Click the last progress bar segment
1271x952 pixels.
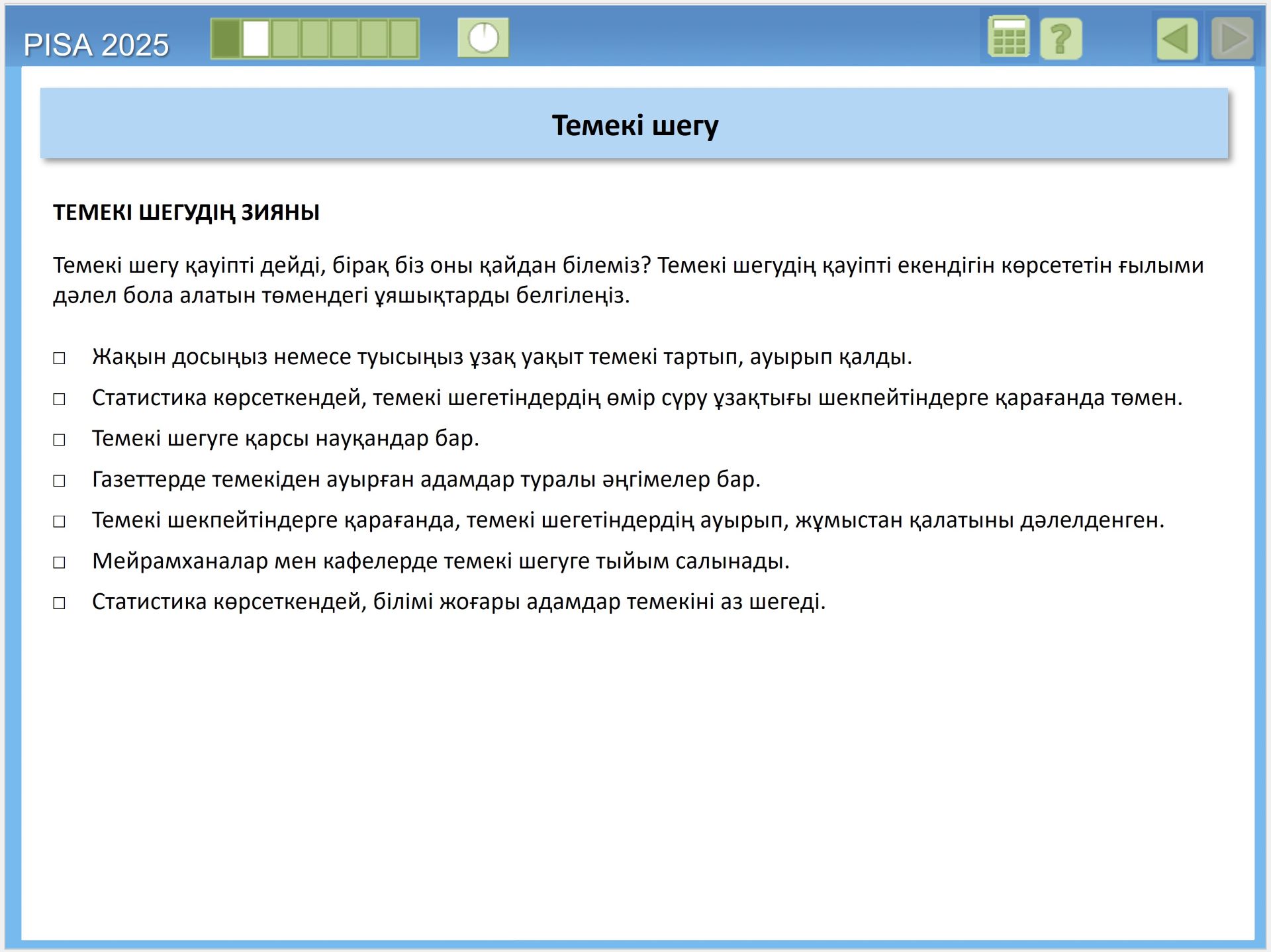(404, 38)
